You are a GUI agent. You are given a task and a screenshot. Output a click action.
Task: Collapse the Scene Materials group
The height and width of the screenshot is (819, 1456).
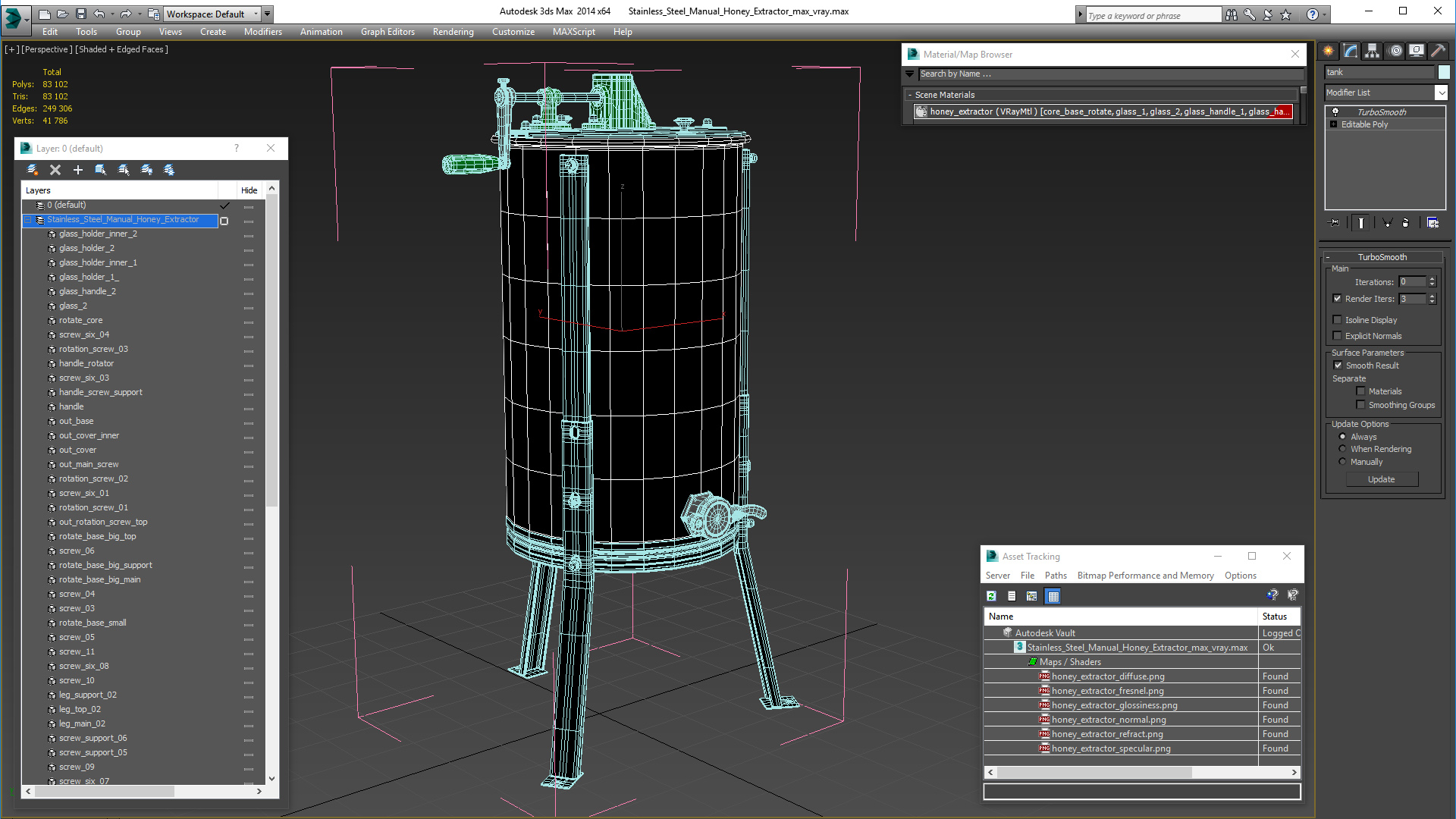(x=910, y=95)
